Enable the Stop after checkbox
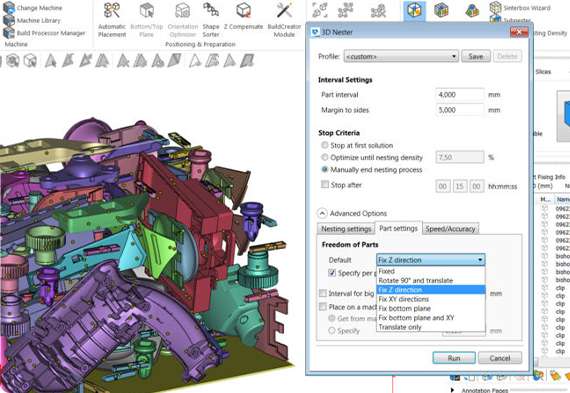The image size is (570, 393). click(325, 185)
